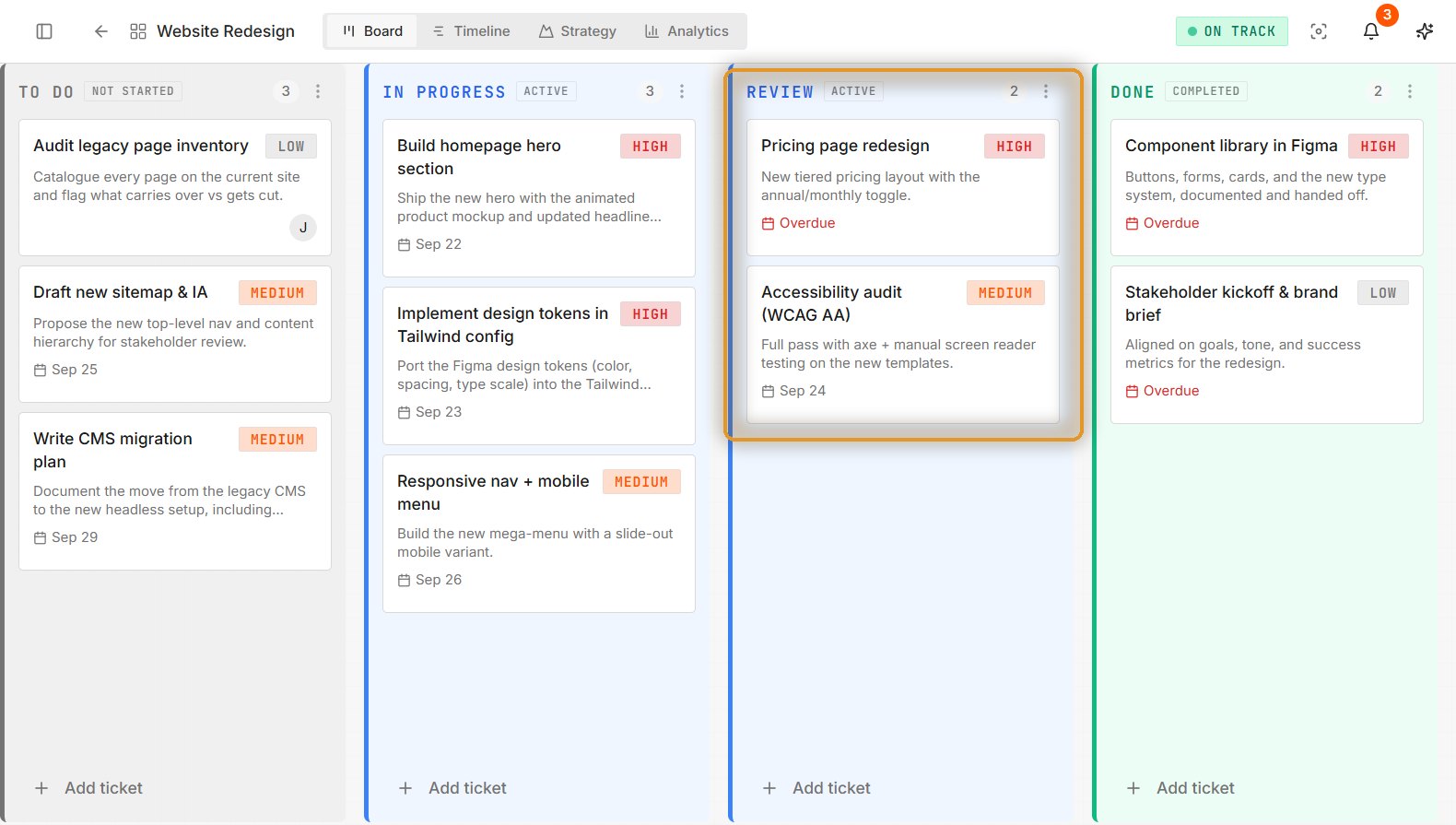Open Pricing page redesign ticket
The image size is (1456, 825).
click(903, 187)
